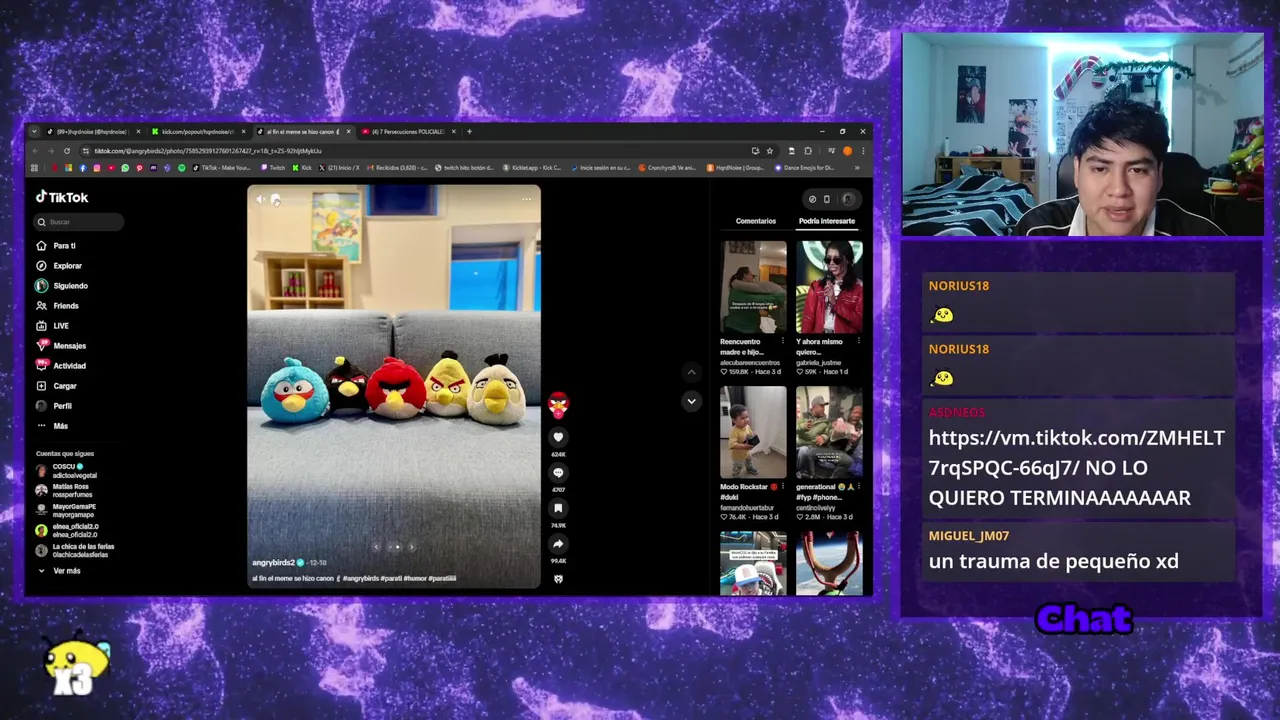1280x720 pixels.
Task: Open Explorar in TikTok sidebar
Action: [59, 266]
